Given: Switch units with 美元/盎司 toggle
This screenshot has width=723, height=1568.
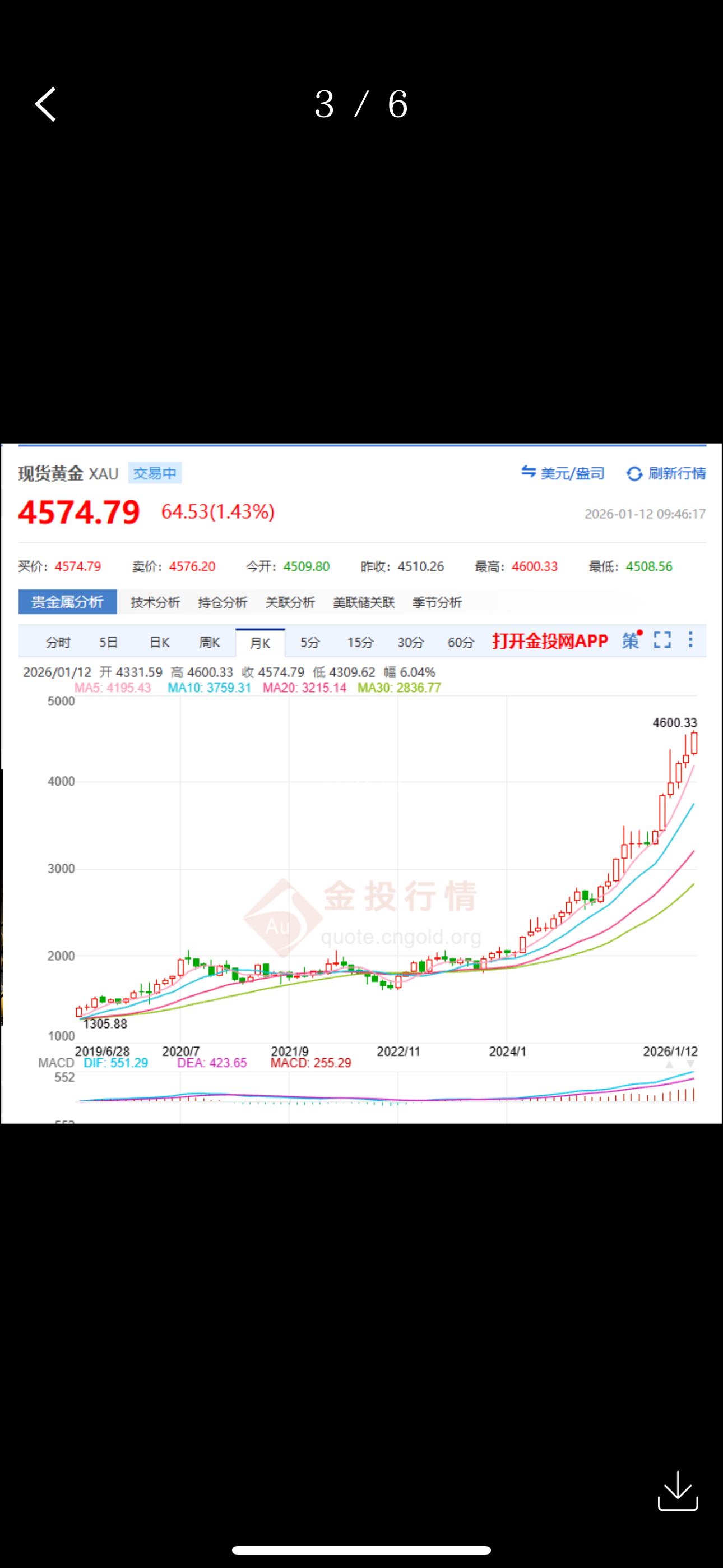Looking at the screenshot, I should point(563,473).
